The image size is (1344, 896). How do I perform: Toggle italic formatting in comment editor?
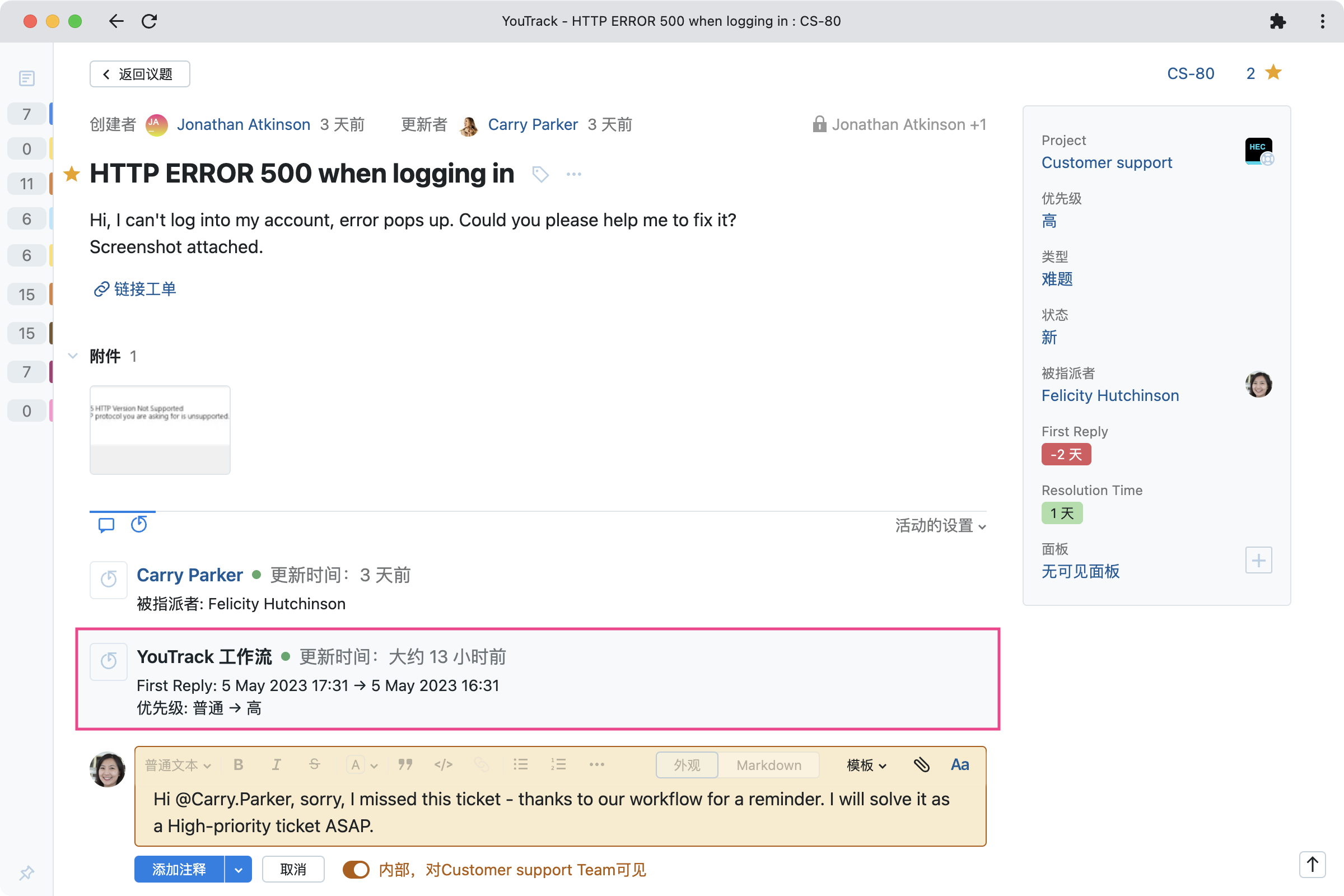[x=276, y=765]
